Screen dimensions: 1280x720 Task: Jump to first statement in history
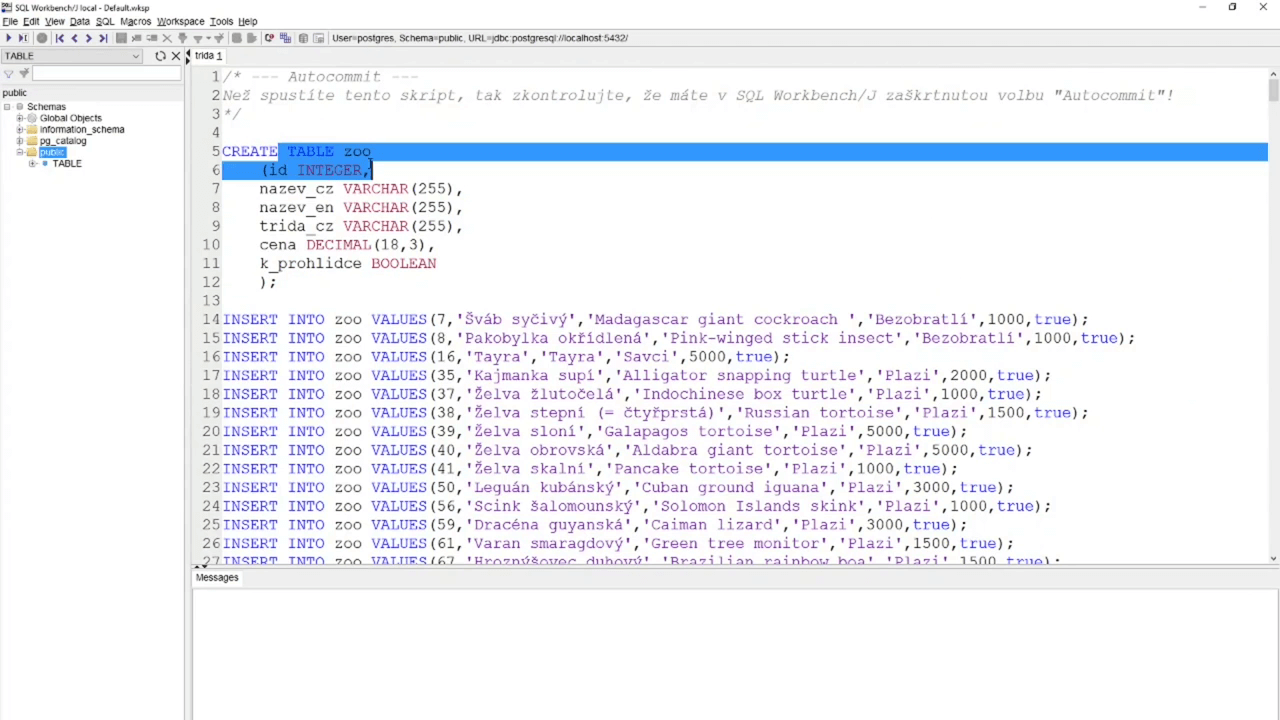coord(59,38)
